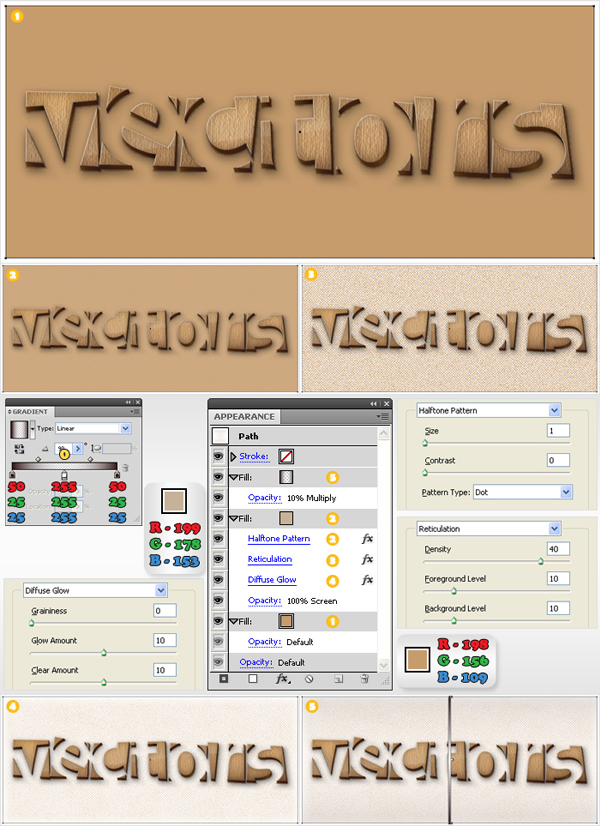
Task: Toggle visibility of Halftone Pattern effect
Action: tap(219, 539)
